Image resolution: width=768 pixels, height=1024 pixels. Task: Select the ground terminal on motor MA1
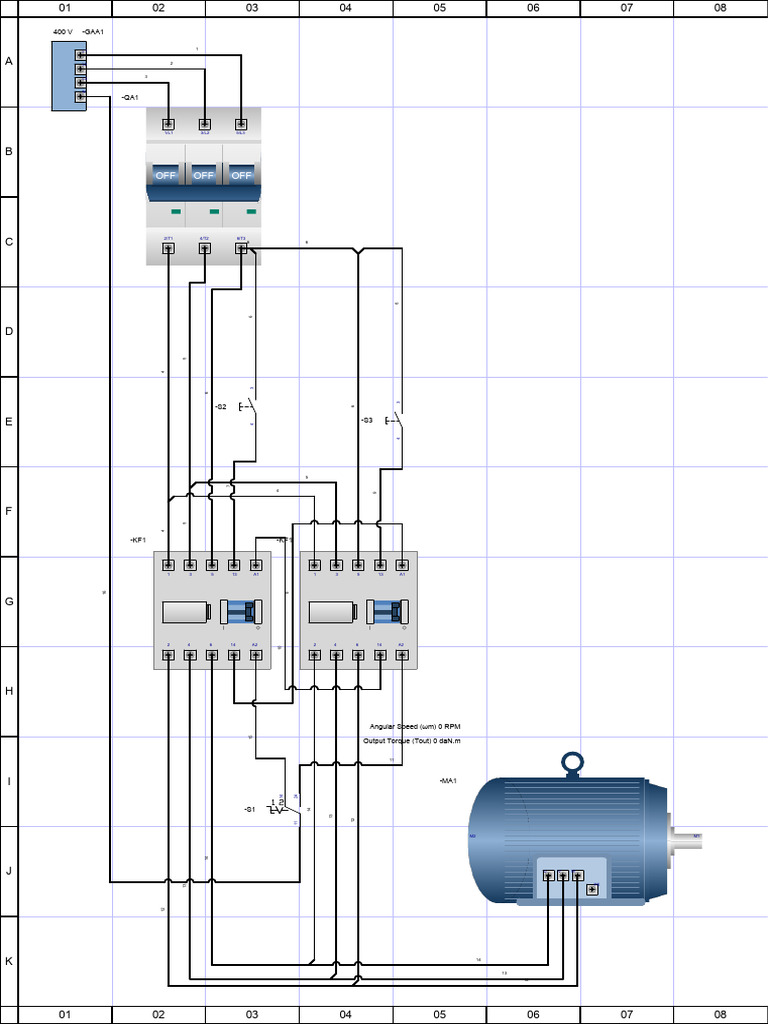click(x=592, y=889)
